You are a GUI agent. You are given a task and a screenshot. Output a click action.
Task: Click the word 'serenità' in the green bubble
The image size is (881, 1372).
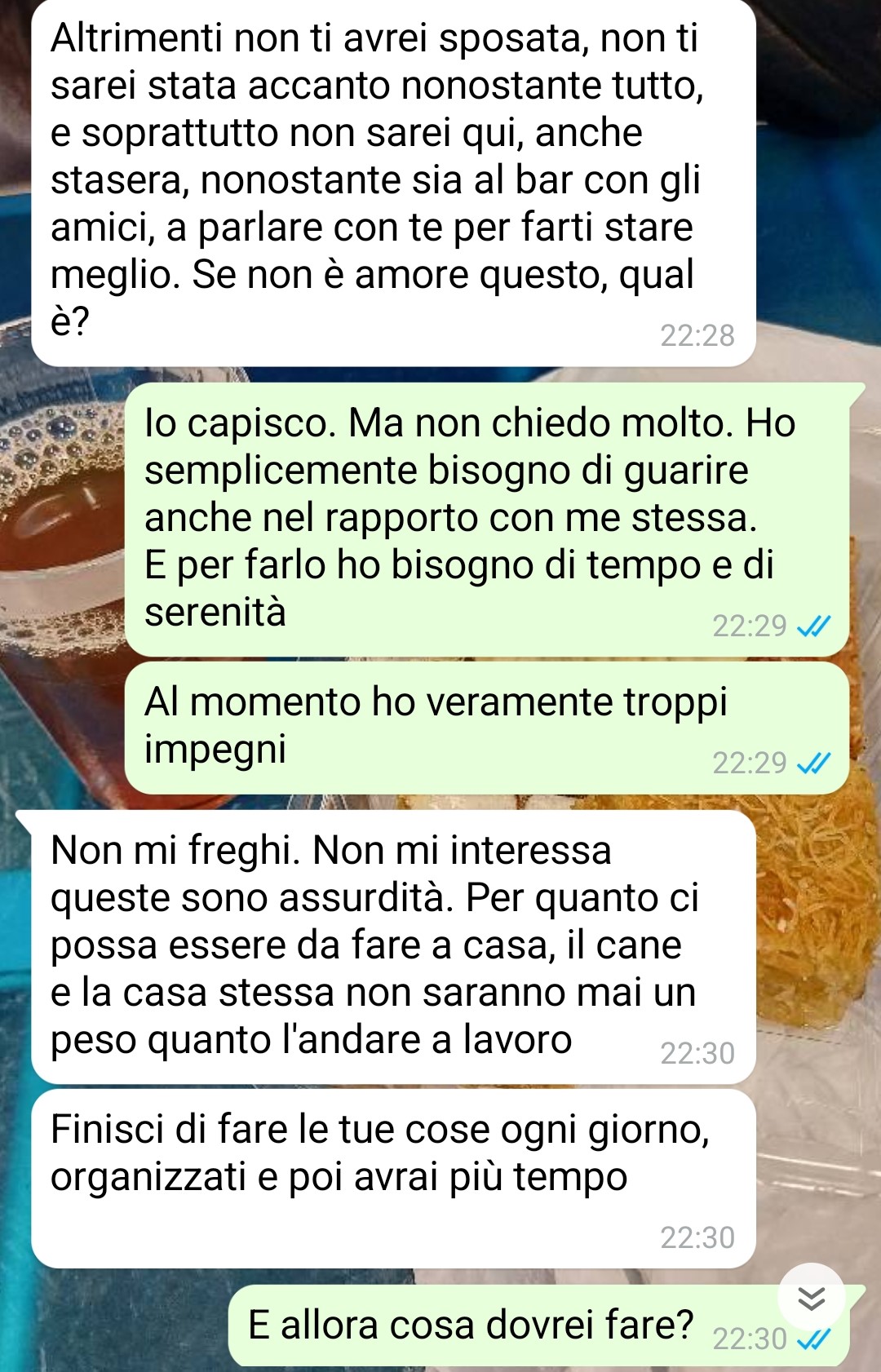tap(215, 612)
